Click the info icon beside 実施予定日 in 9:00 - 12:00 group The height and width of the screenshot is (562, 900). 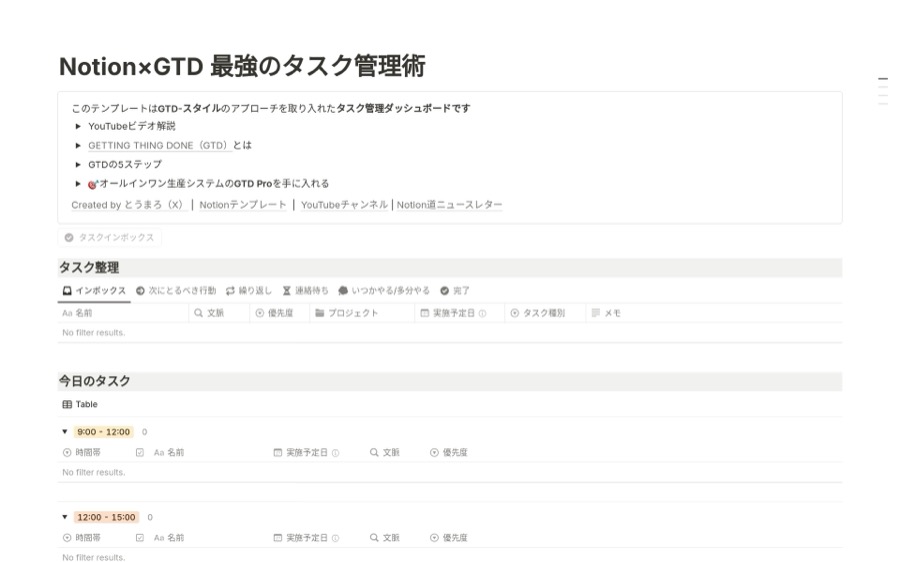coord(336,453)
